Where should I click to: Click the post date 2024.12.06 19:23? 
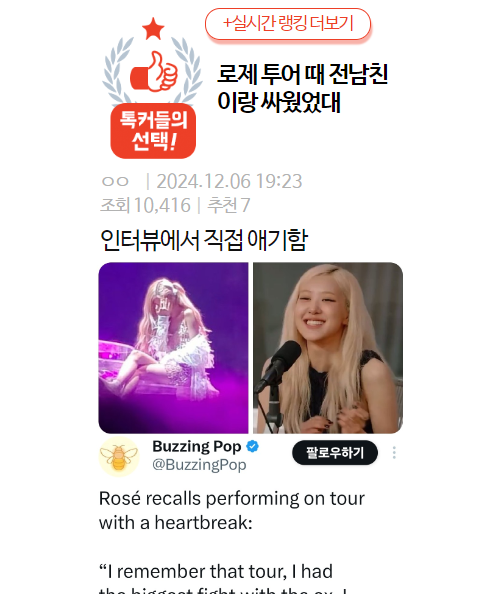(x=229, y=181)
